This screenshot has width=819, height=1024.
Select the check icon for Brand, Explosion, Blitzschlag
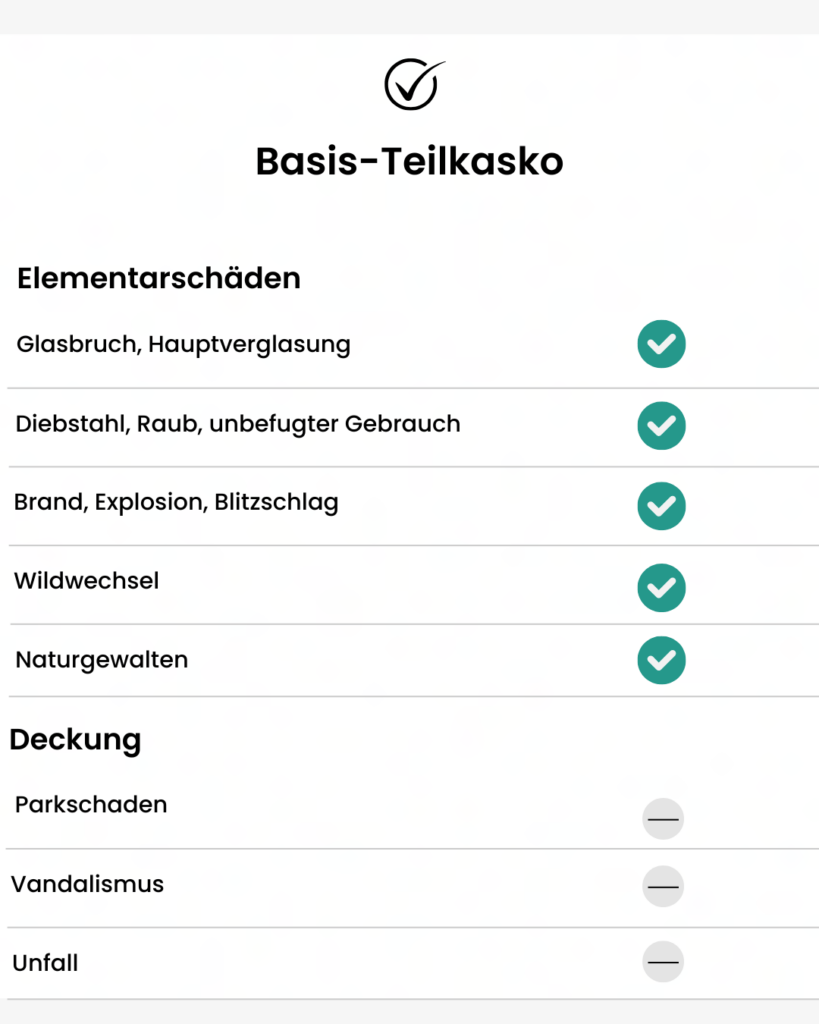661,506
